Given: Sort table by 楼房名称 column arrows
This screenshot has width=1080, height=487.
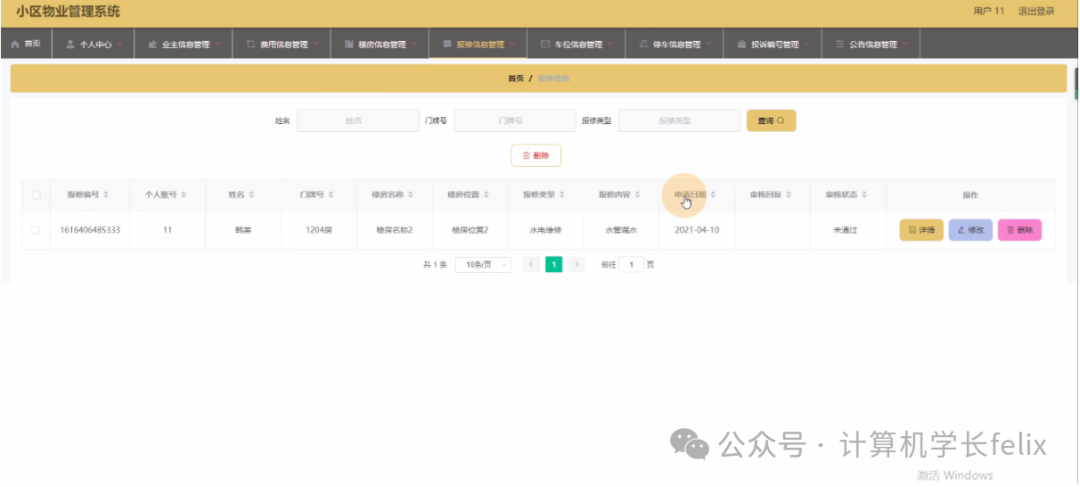Looking at the screenshot, I should coord(411,195).
